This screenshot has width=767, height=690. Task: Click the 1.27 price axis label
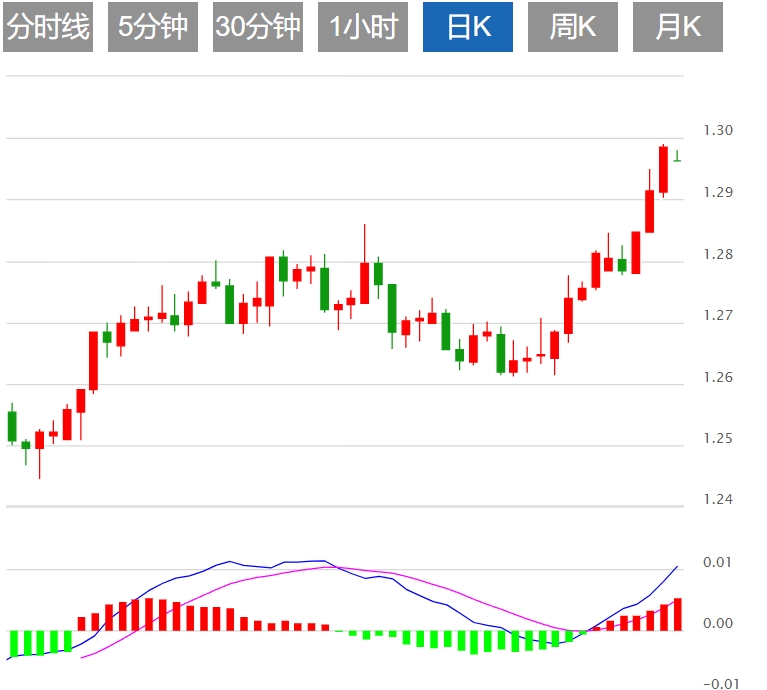click(718, 316)
